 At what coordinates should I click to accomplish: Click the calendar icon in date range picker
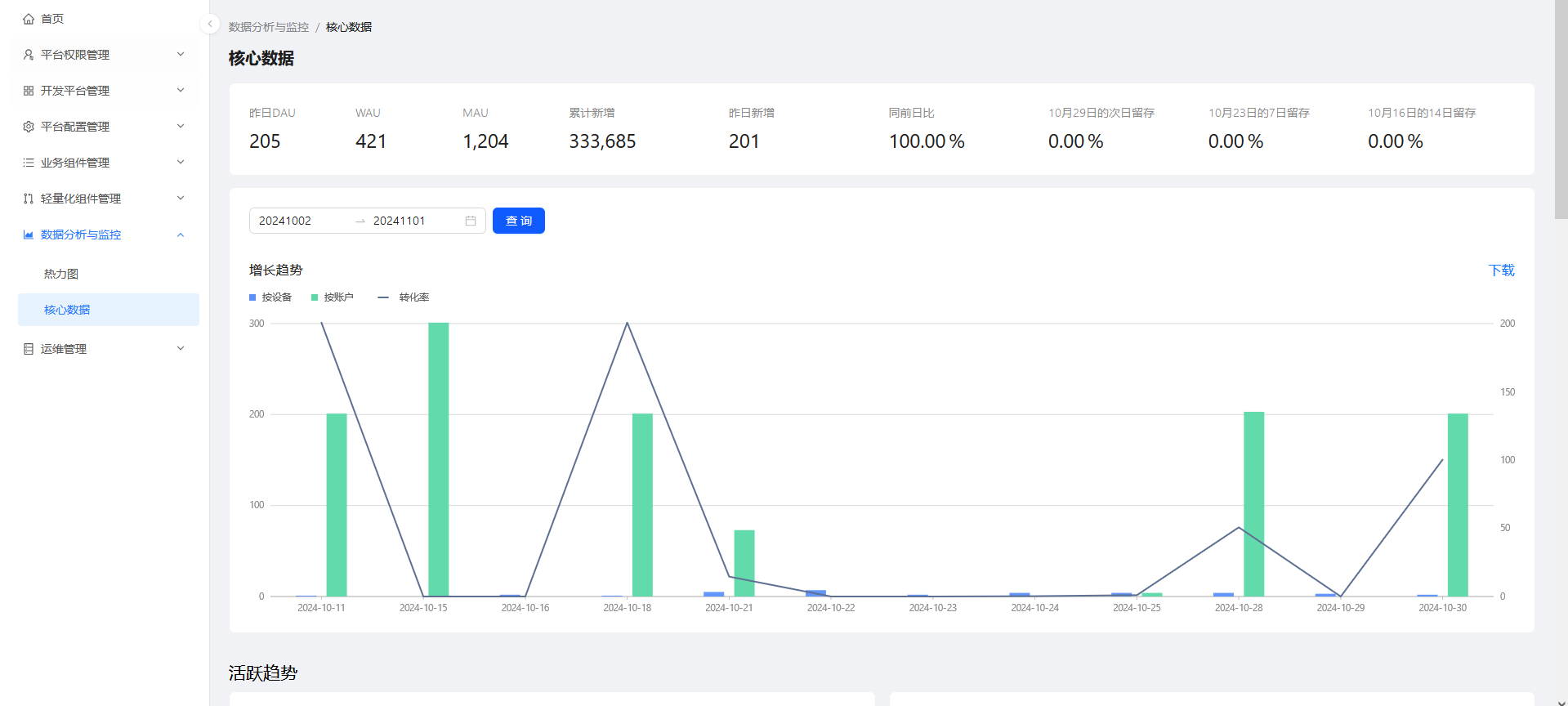click(471, 221)
